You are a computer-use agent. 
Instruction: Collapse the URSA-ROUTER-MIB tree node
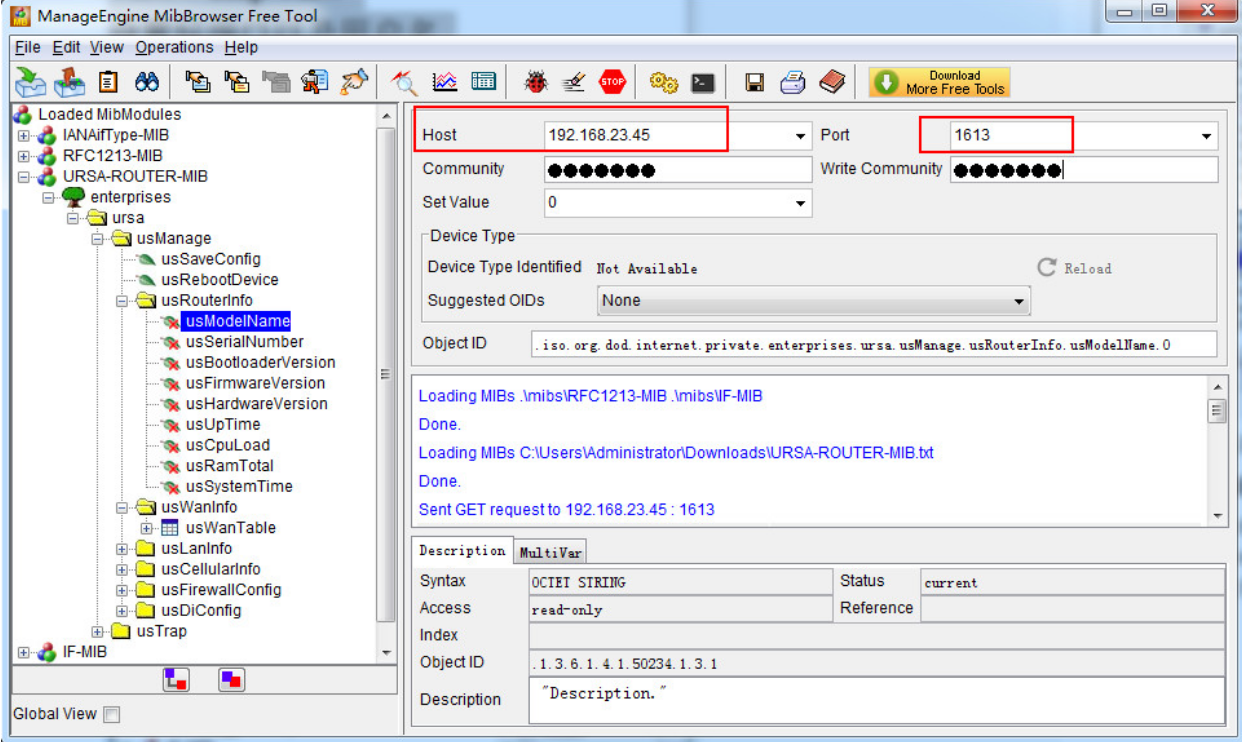23,177
